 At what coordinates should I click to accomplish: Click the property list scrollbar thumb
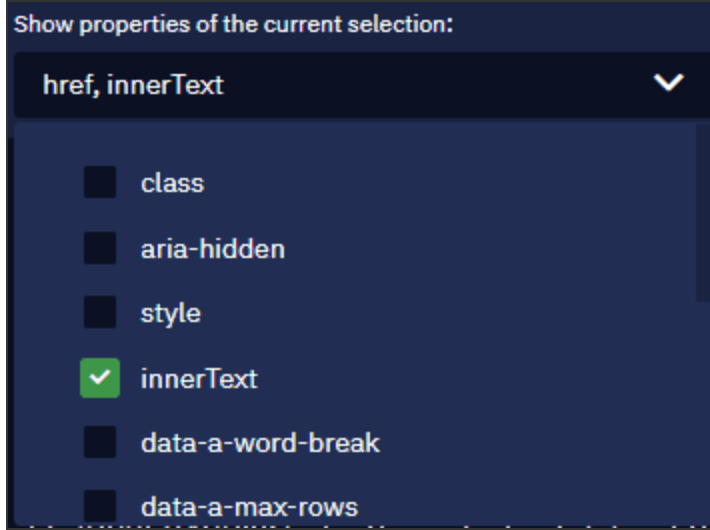point(703,212)
